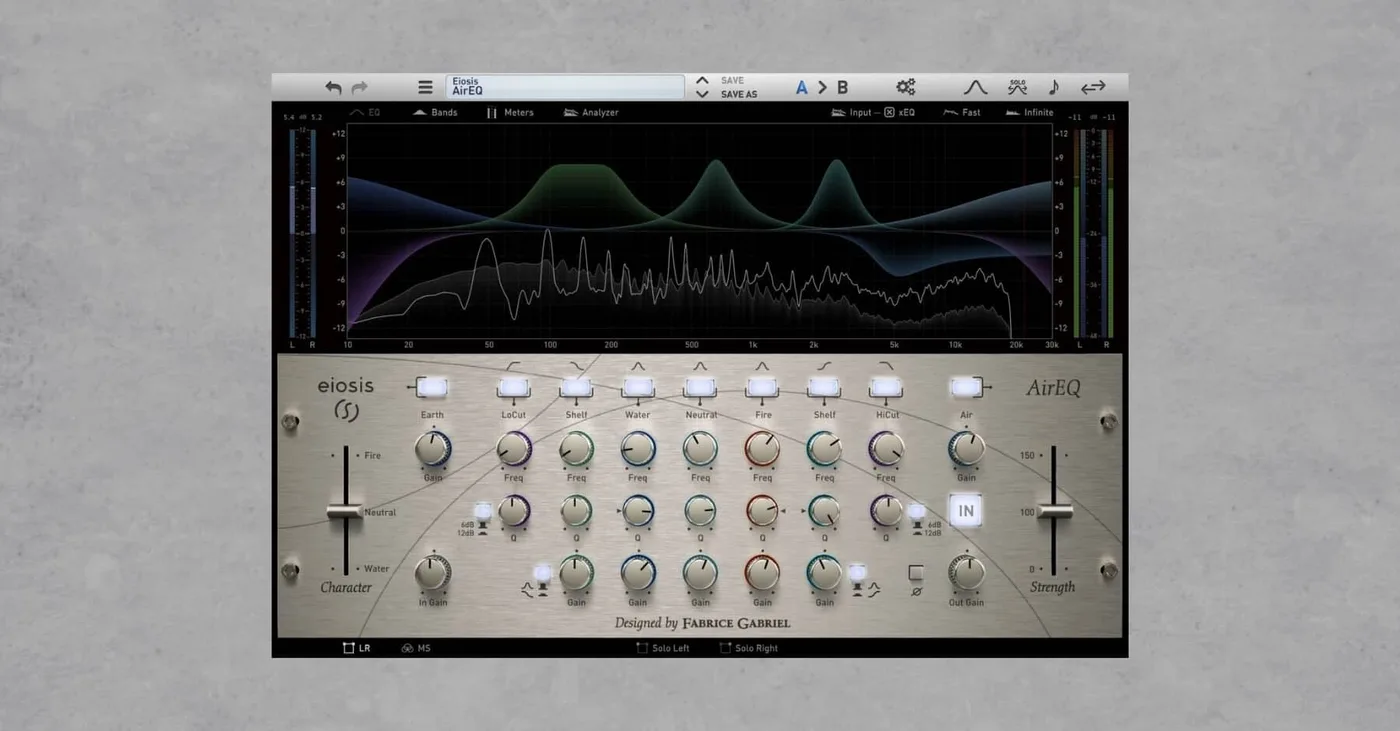Toggle low shelf shape switch beside first Gain knob
The width and height of the screenshot is (1400, 731).
(x=543, y=573)
